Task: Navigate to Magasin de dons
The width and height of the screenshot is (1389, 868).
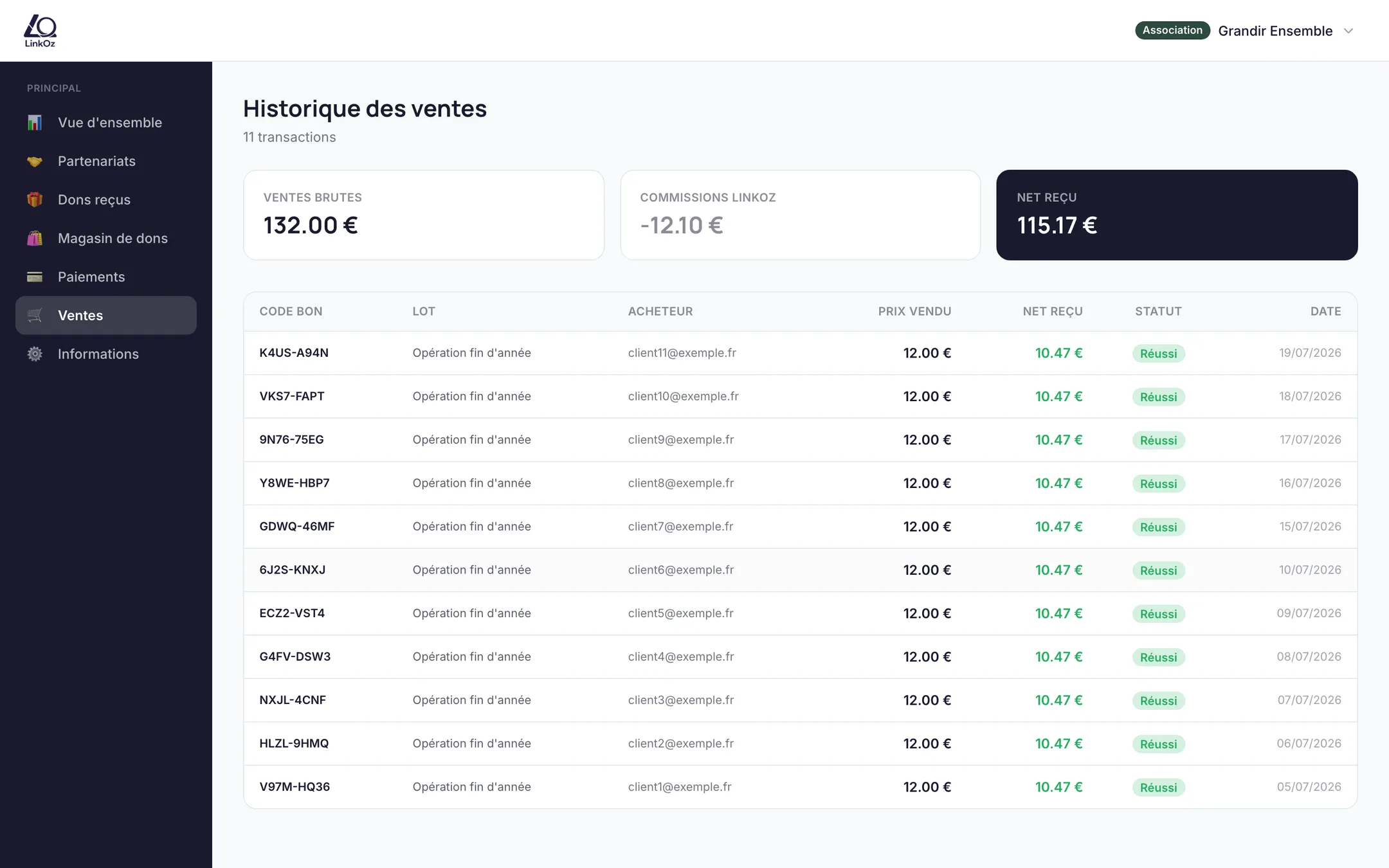Action: tap(106, 238)
